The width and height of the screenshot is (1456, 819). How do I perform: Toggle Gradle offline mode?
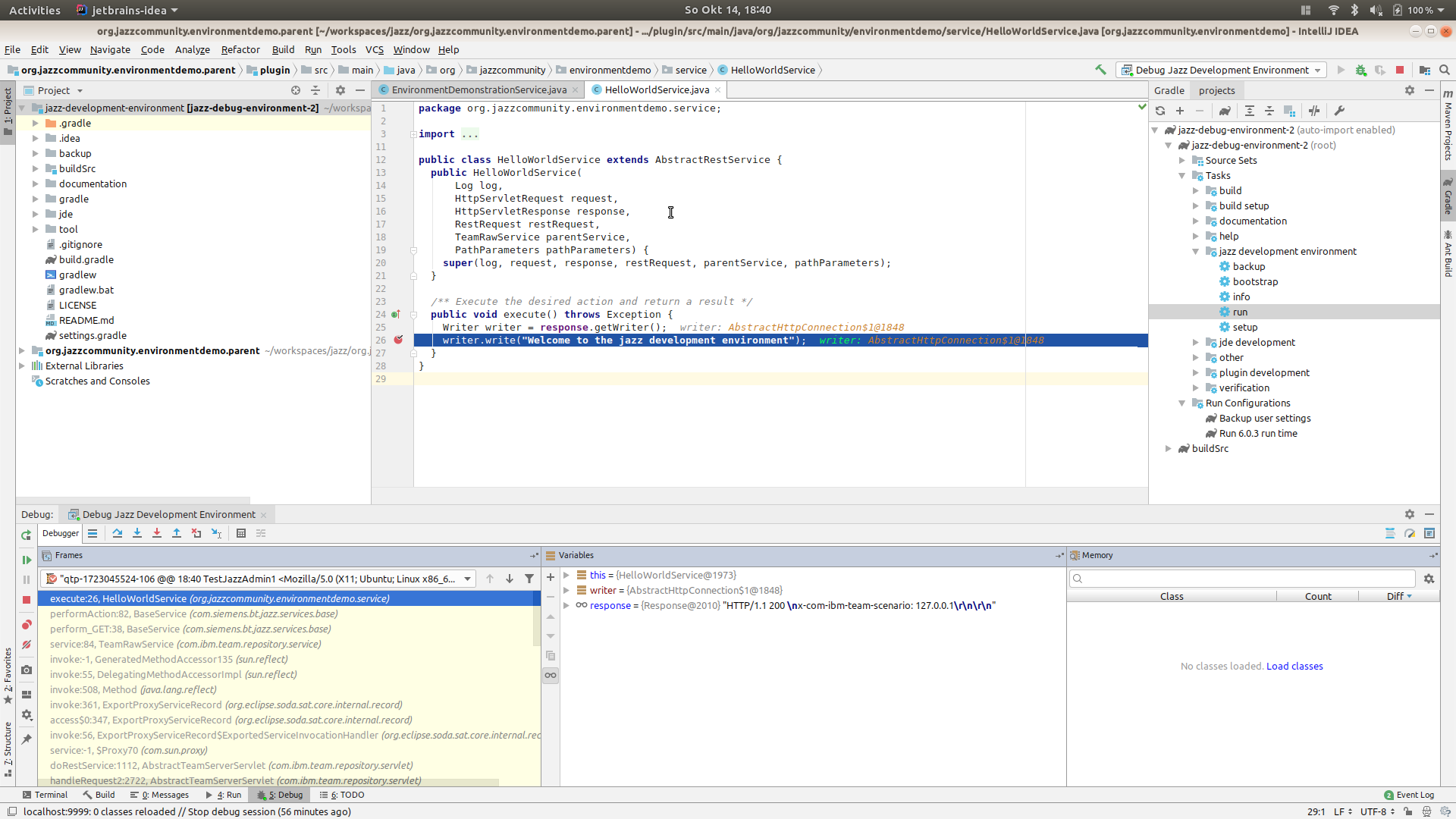click(x=1314, y=111)
